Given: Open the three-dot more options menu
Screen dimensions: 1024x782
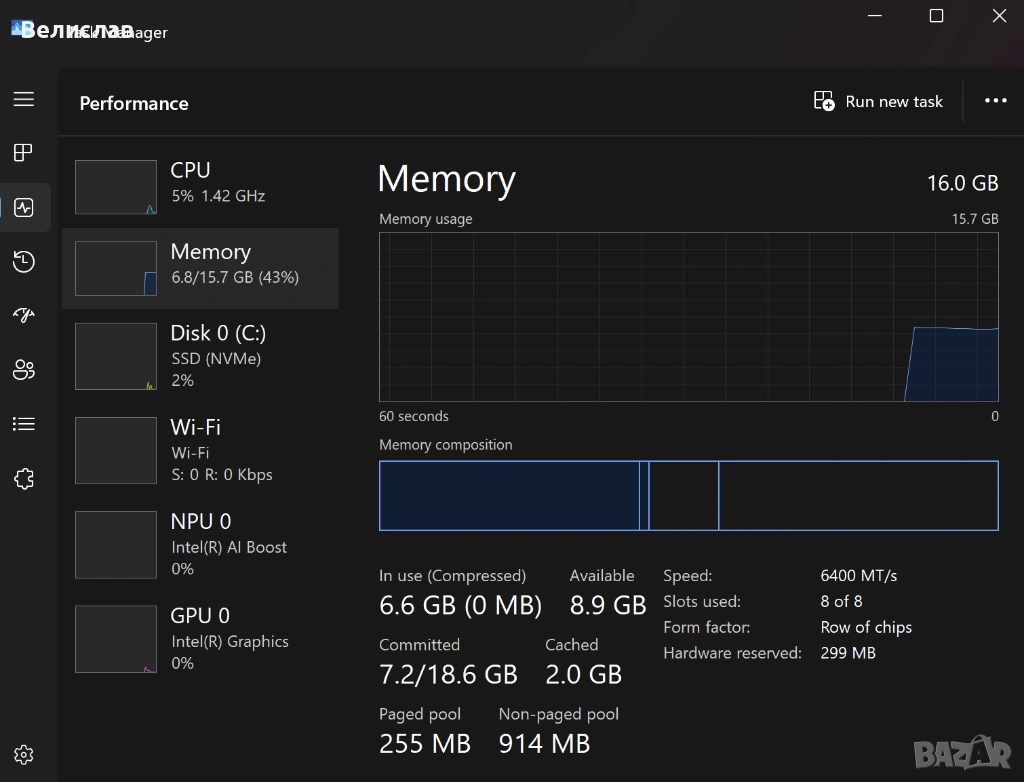Looking at the screenshot, I should pos(995,102).
